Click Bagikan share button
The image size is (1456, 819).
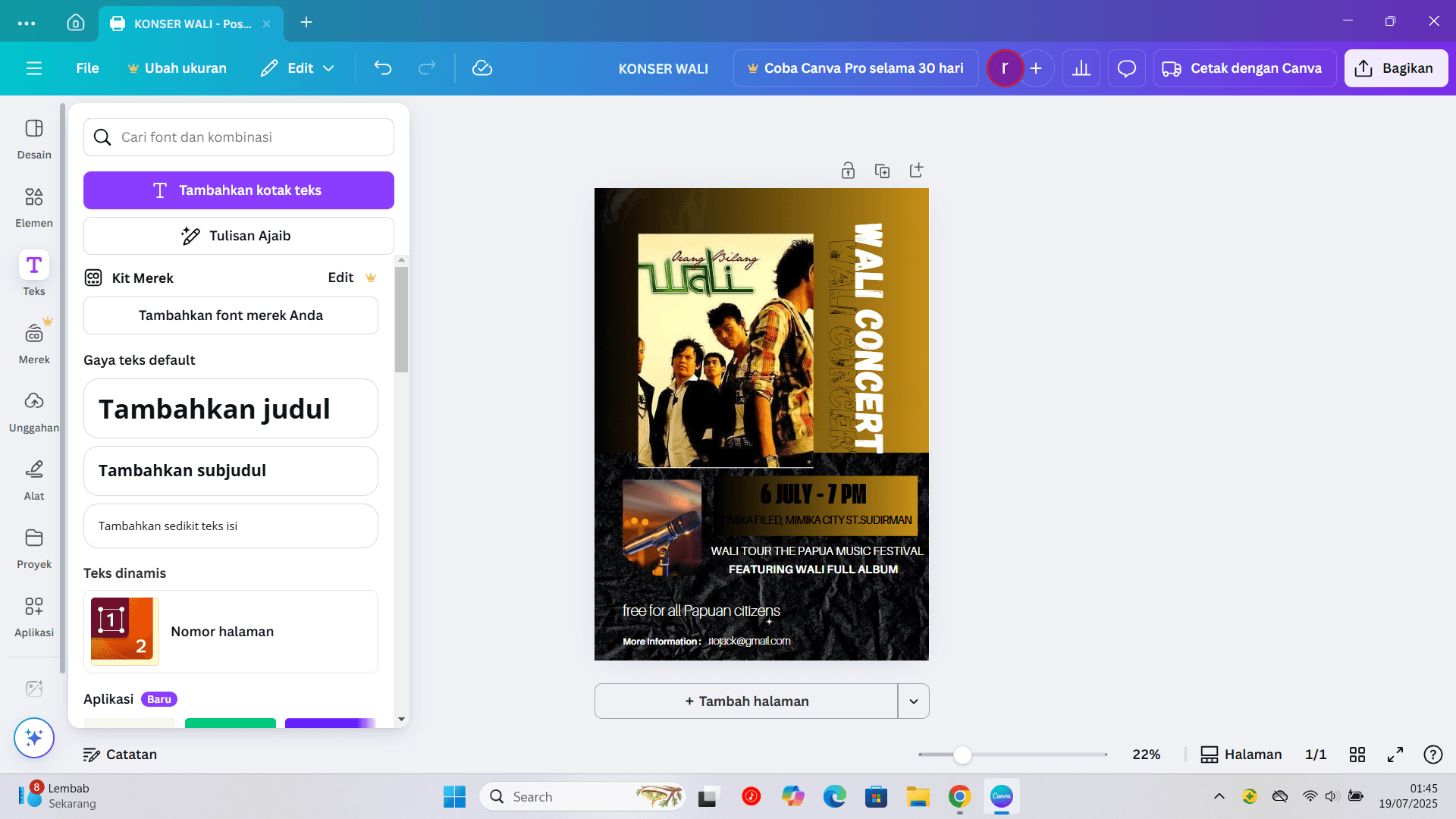pyautogui.click(x=1396, y=68)
